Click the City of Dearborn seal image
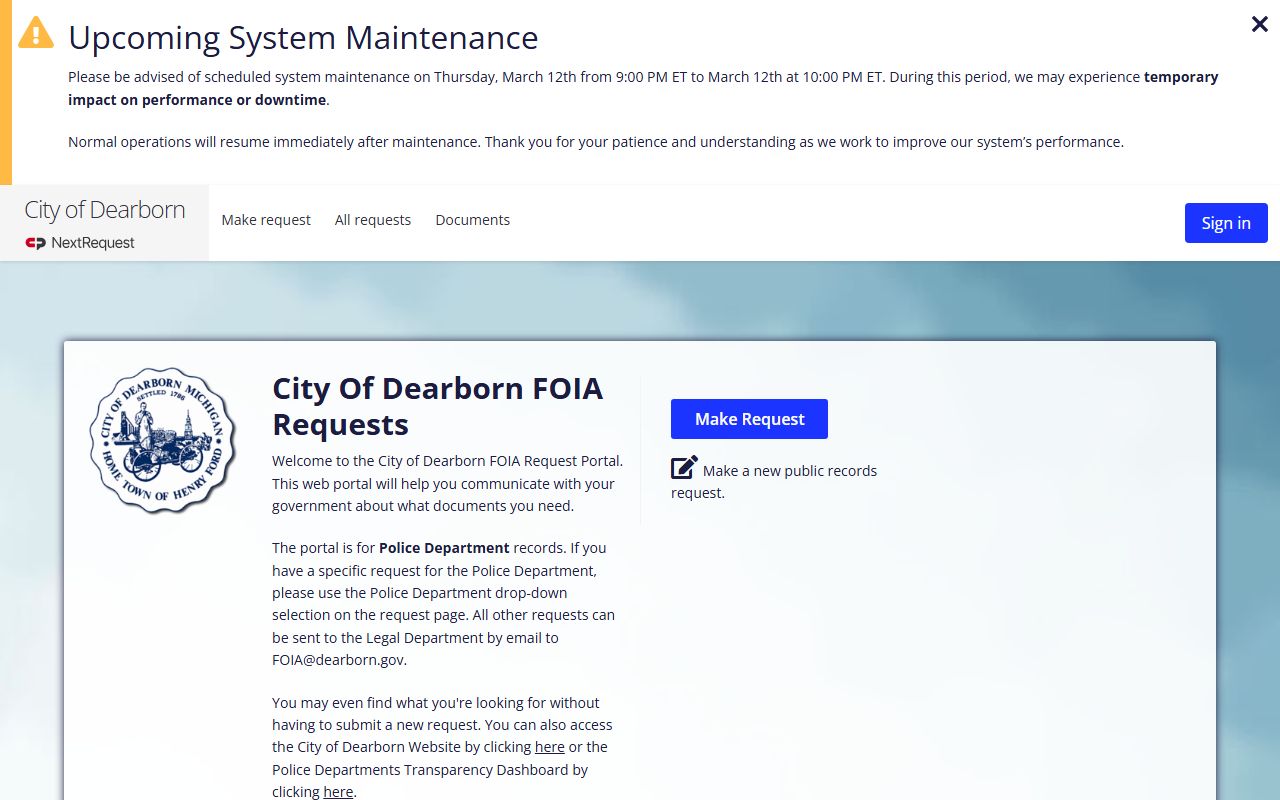 pyautogui.click(x=162, y=440)
